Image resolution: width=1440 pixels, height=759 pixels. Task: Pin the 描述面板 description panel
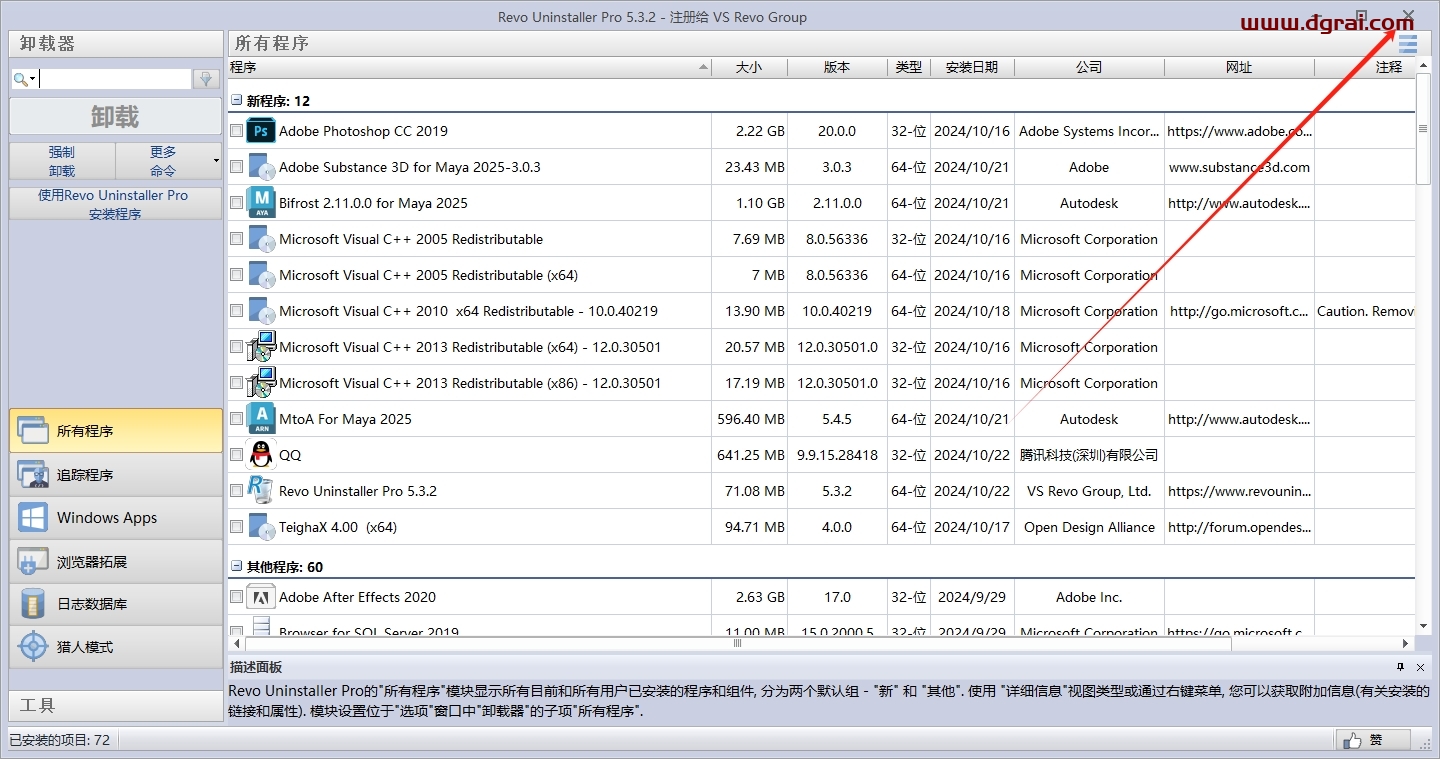click(x=1401, y=667)
